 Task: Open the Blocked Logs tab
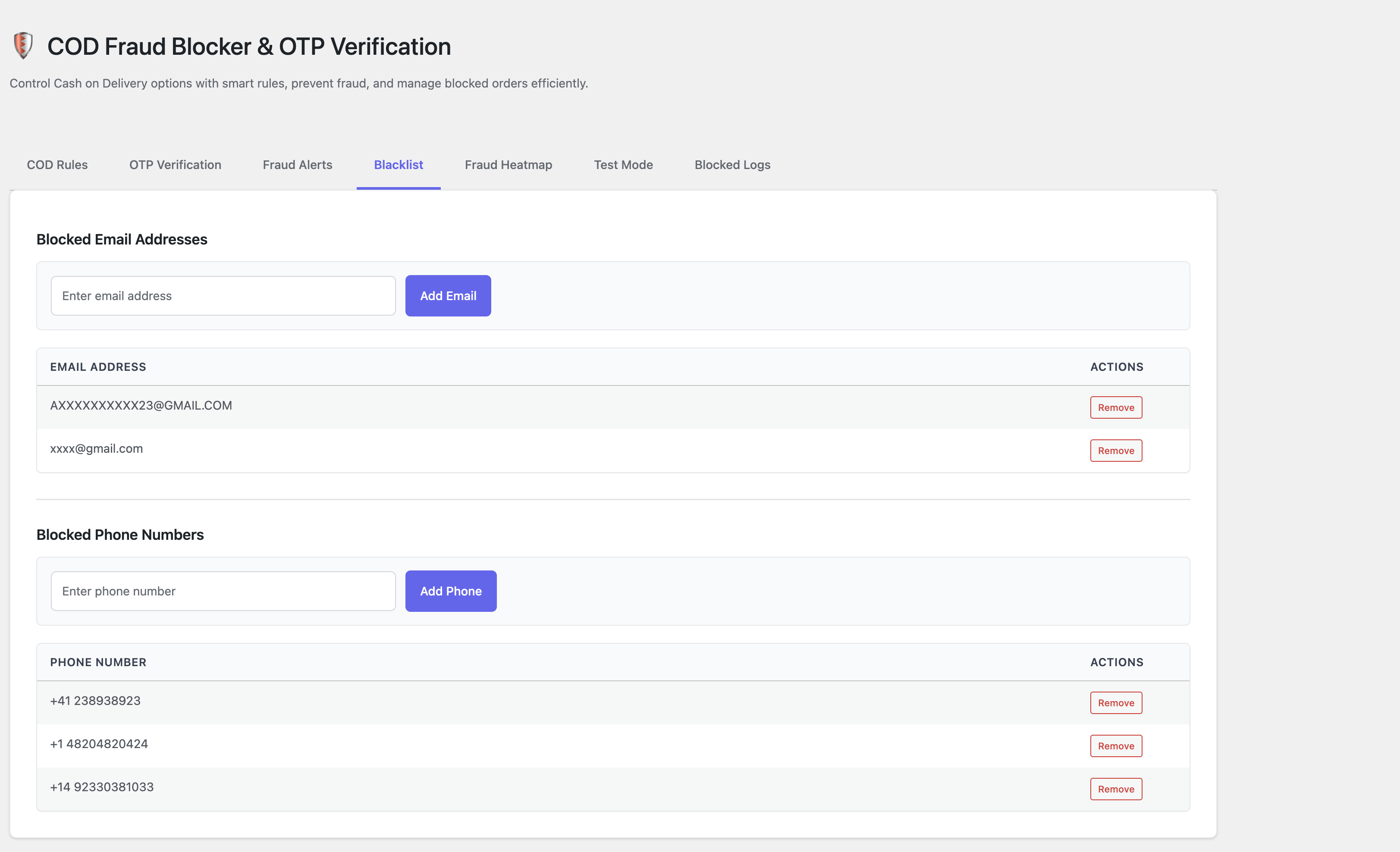pyautogui.click(x=732, y=165)
